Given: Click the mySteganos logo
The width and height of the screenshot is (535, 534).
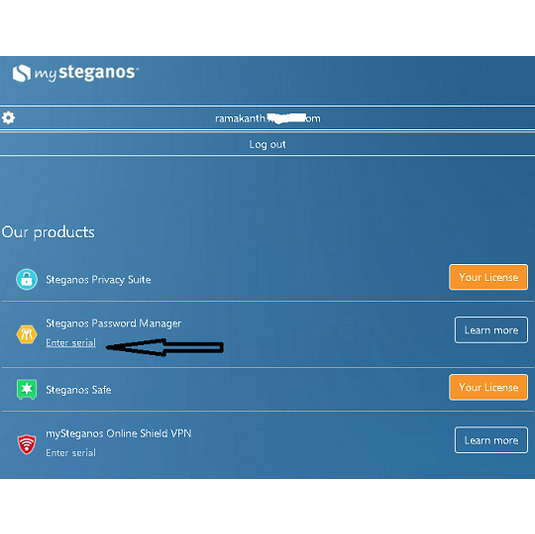Looking at the screenshot, I should tap(75, 73).
